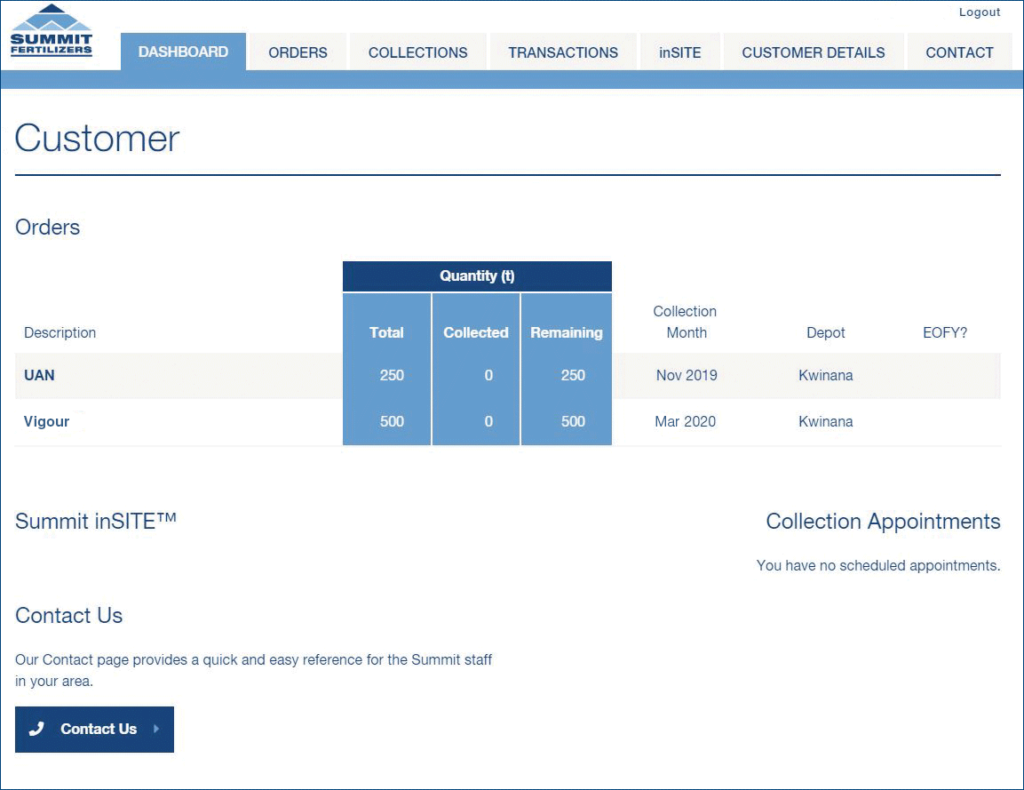Click the arrow on Contact Us button

[156, 729]
